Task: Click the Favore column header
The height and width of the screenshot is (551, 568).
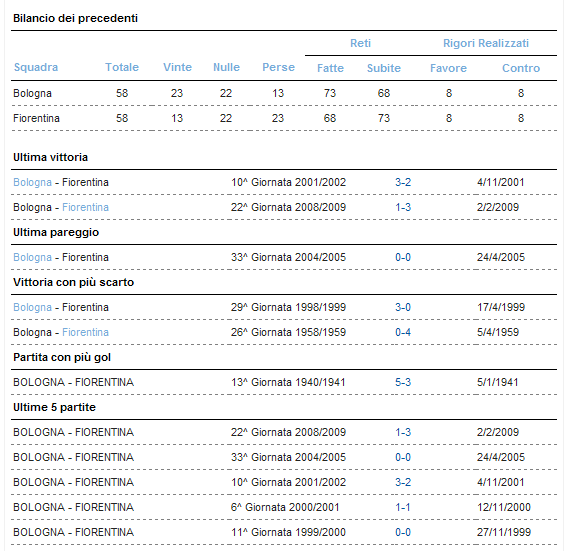Action: click(x=448, y=68)
